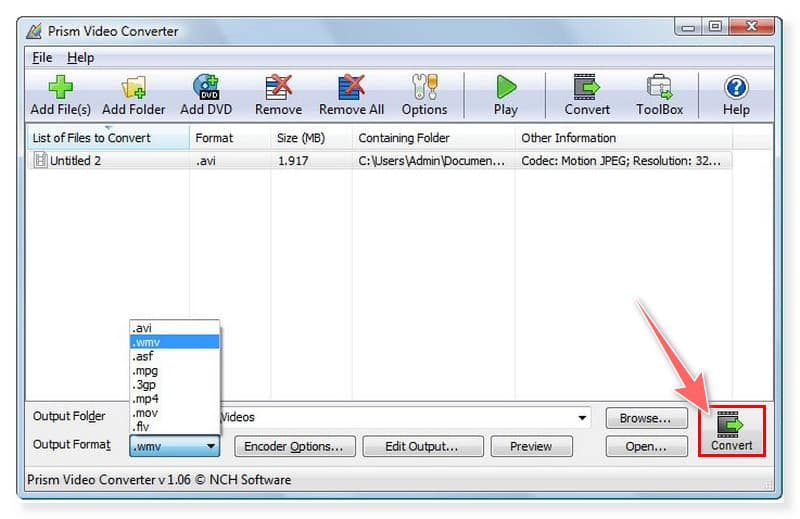
Task: Click the Add Folder toolbar icon
Action: pyautogui.click(x=134, y=95)
